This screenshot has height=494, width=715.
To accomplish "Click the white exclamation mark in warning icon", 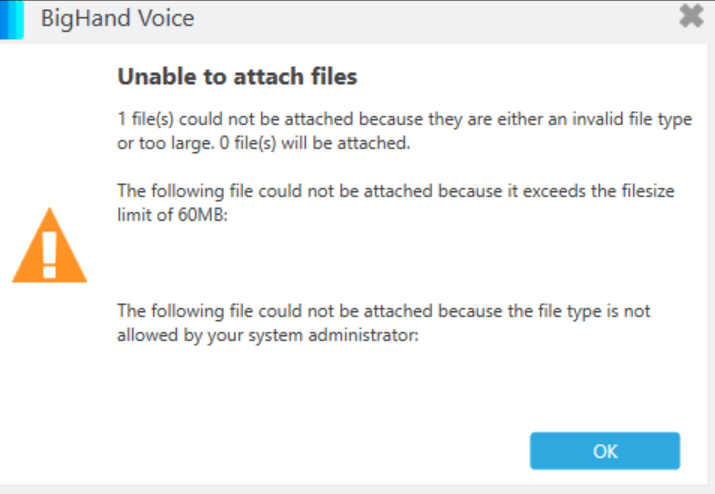I will click(x=50, y=254).
